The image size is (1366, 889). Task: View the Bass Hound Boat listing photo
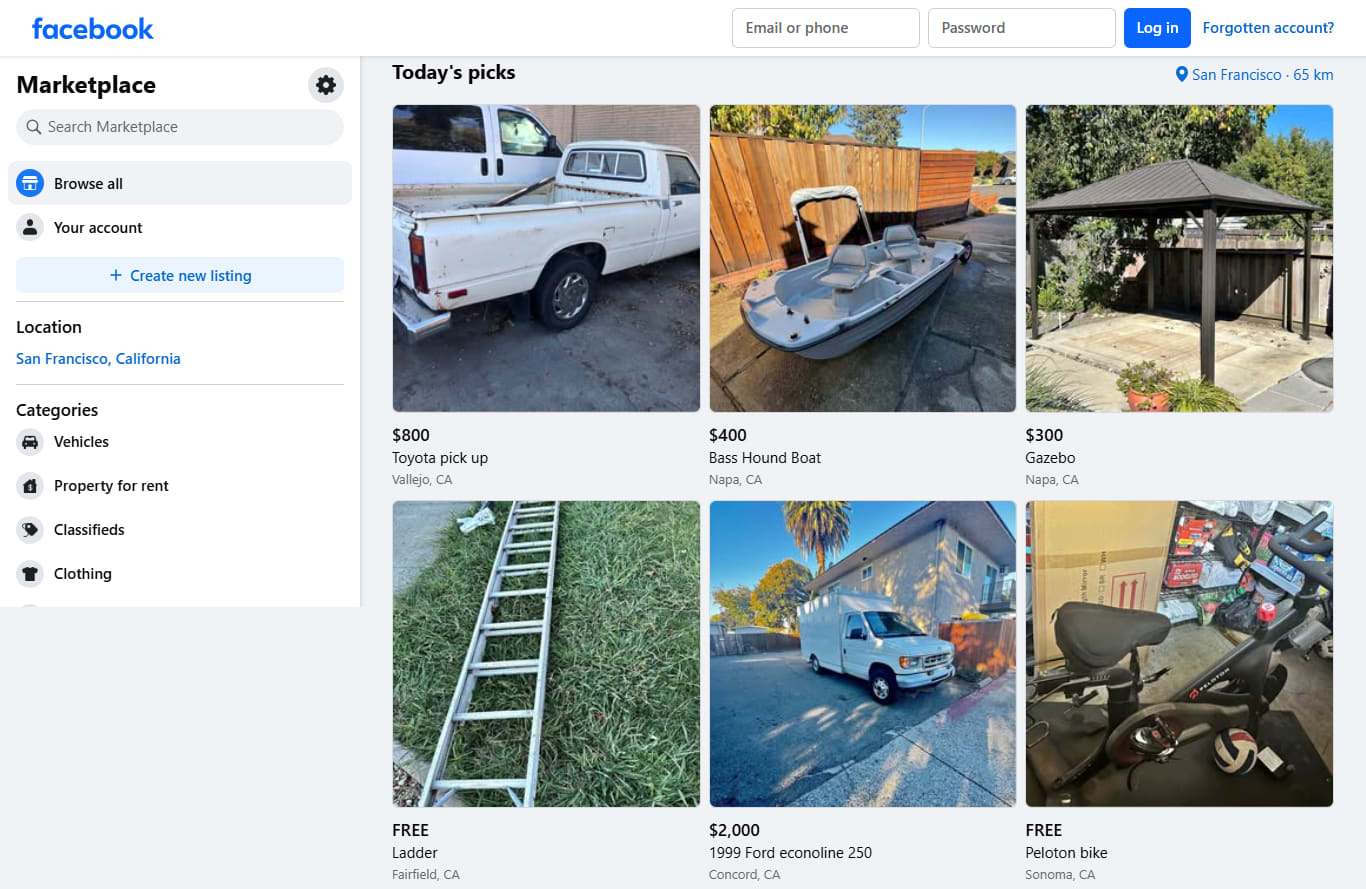862,257
